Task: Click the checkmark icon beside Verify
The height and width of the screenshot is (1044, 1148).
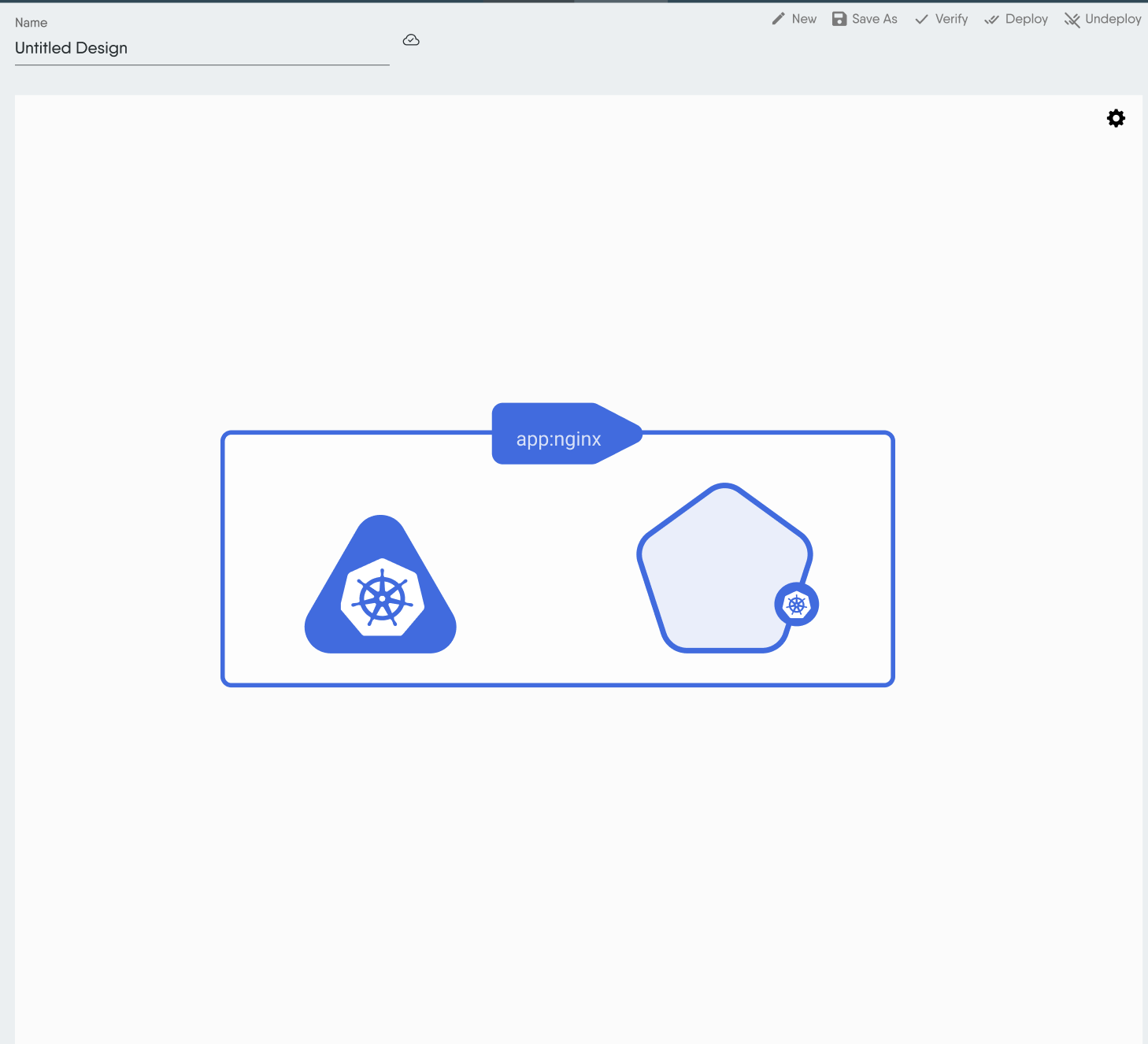Action: [x=921, y=18]
